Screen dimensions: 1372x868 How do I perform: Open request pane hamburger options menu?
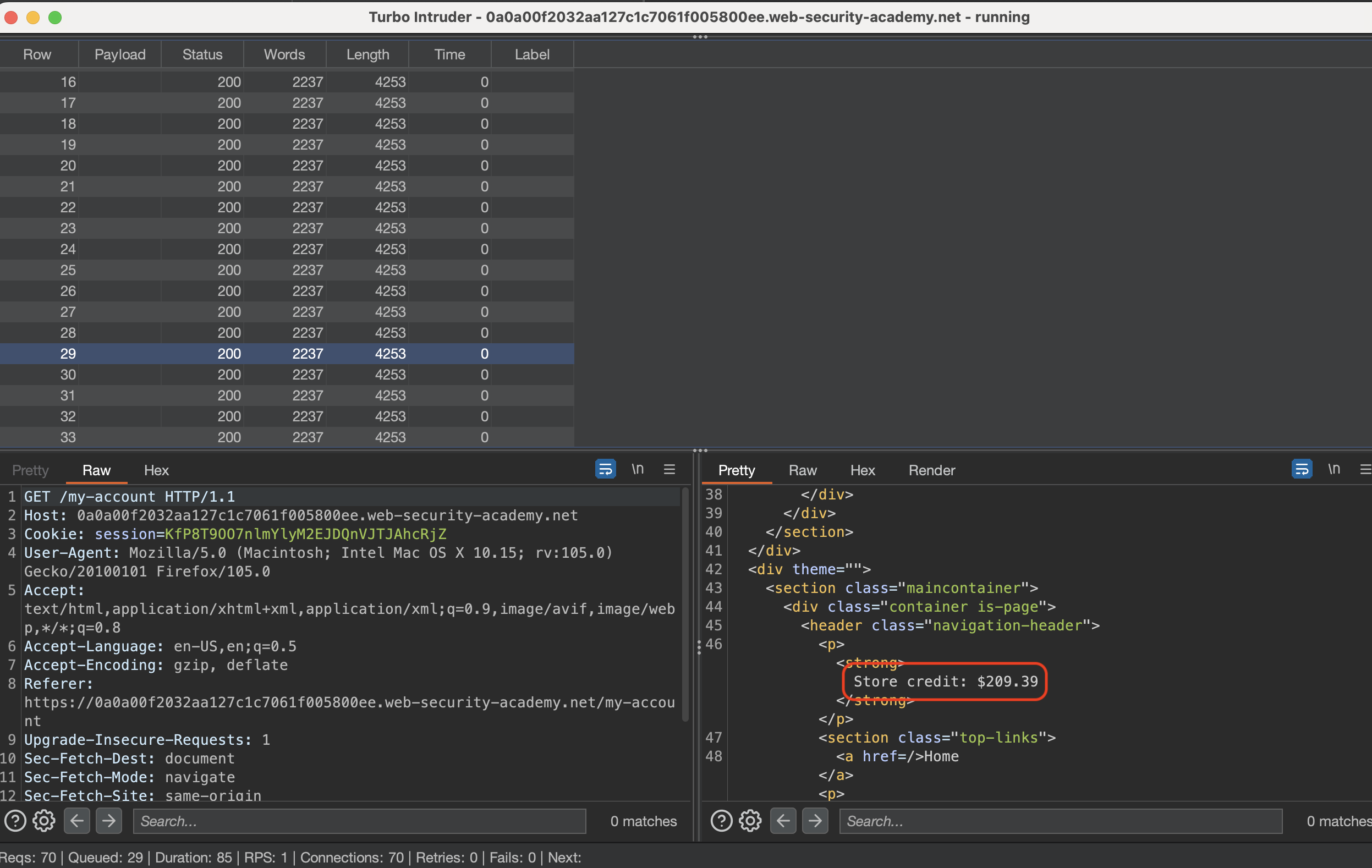tap(669, 469)
